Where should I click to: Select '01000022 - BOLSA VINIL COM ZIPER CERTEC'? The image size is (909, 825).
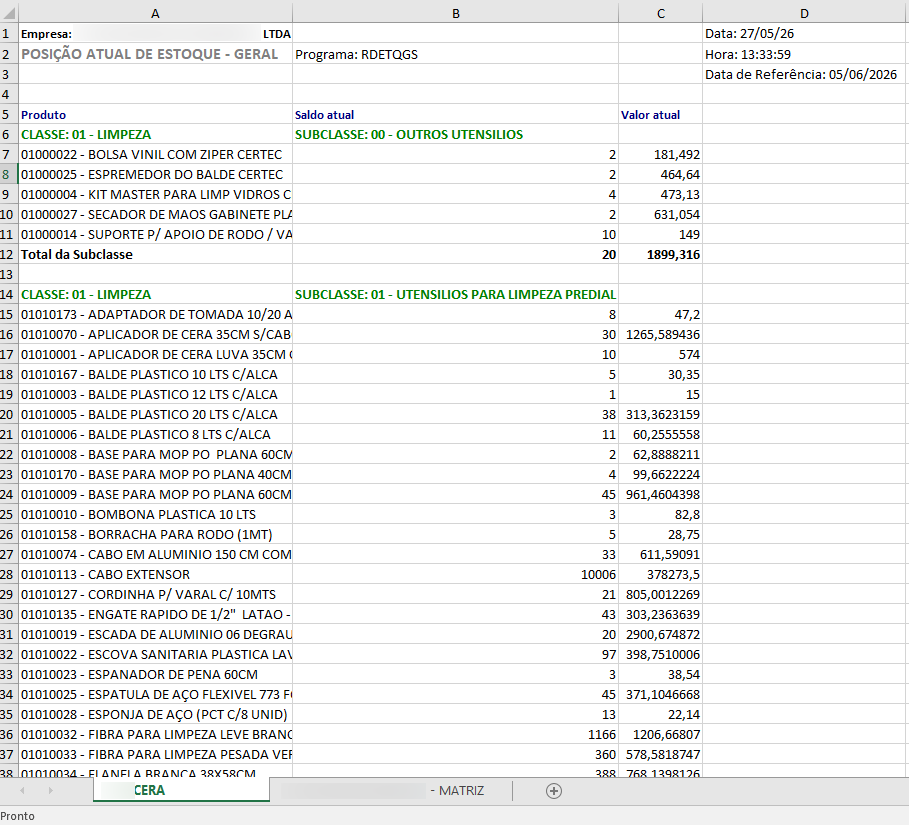155,155
